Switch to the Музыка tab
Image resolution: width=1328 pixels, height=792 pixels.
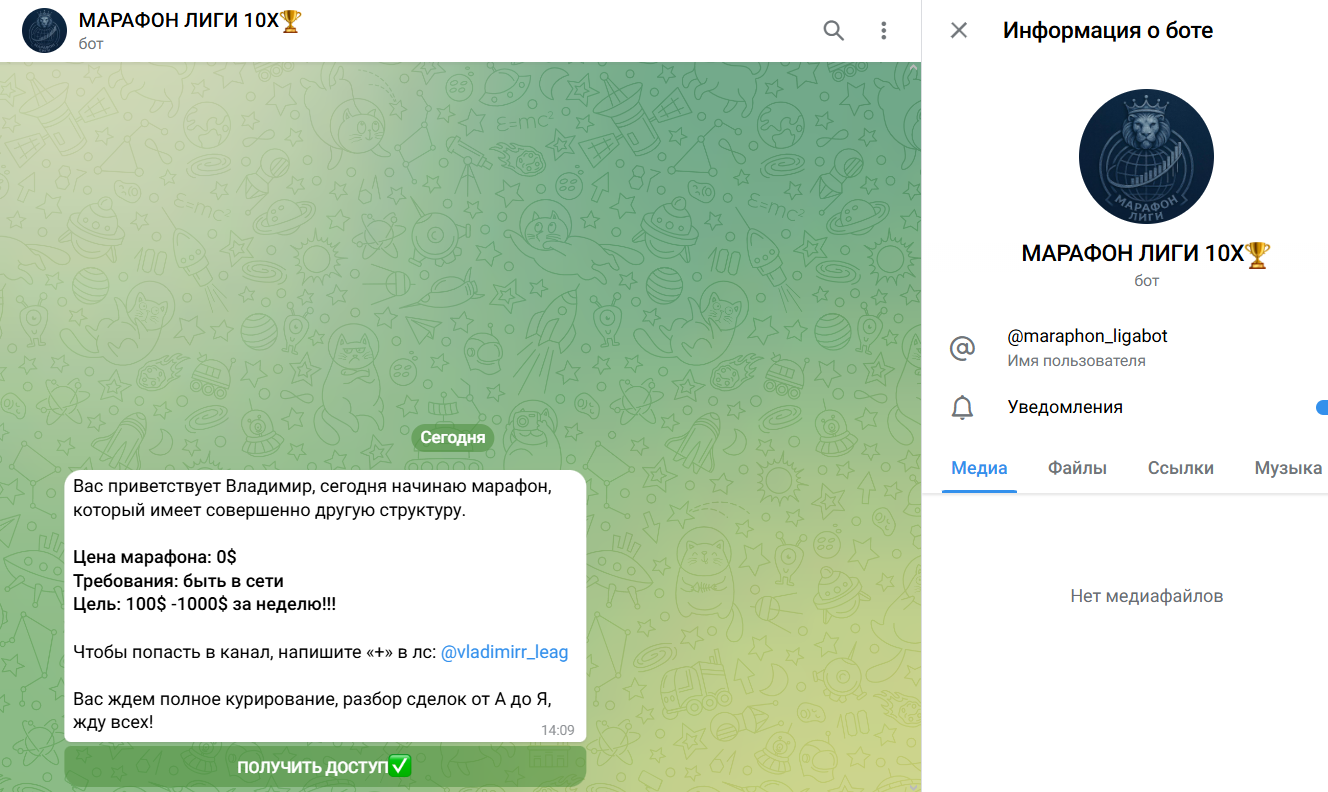coord(1288,468)
